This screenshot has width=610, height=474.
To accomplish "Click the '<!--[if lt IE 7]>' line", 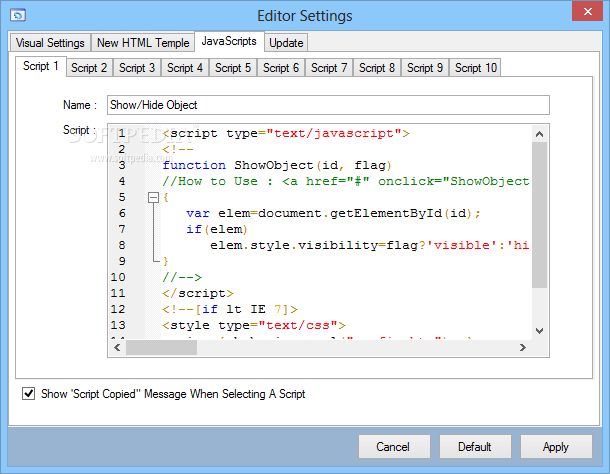I will tap(230, 309).
